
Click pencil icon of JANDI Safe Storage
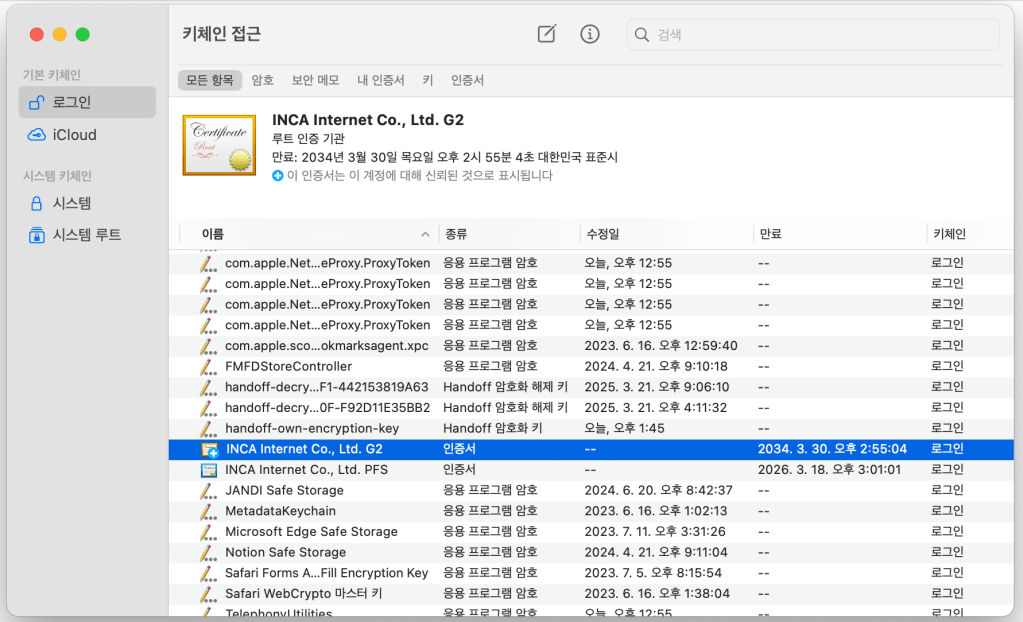click(x=208, y=491)
